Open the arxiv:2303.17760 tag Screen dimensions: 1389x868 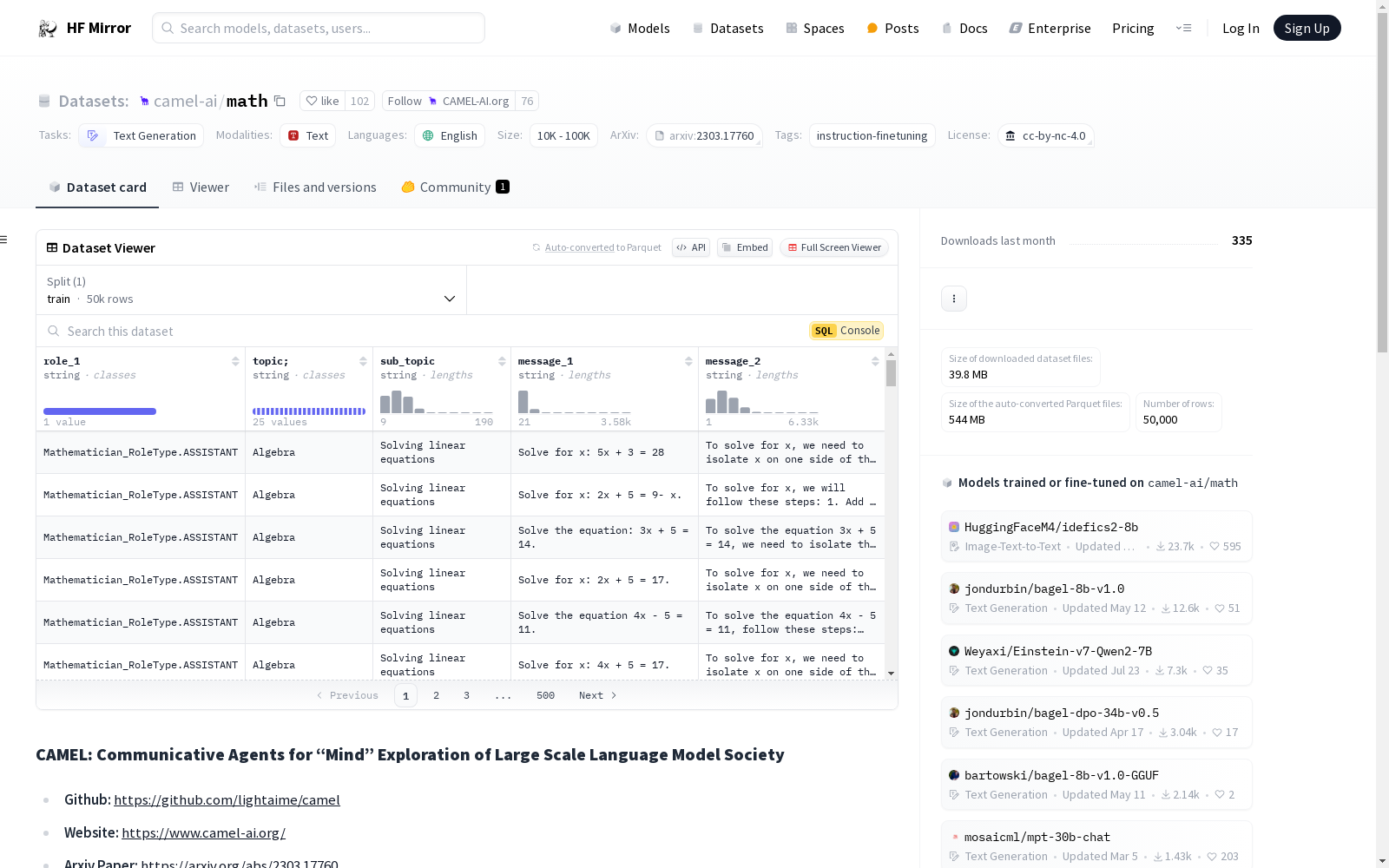tap(704, 135)
